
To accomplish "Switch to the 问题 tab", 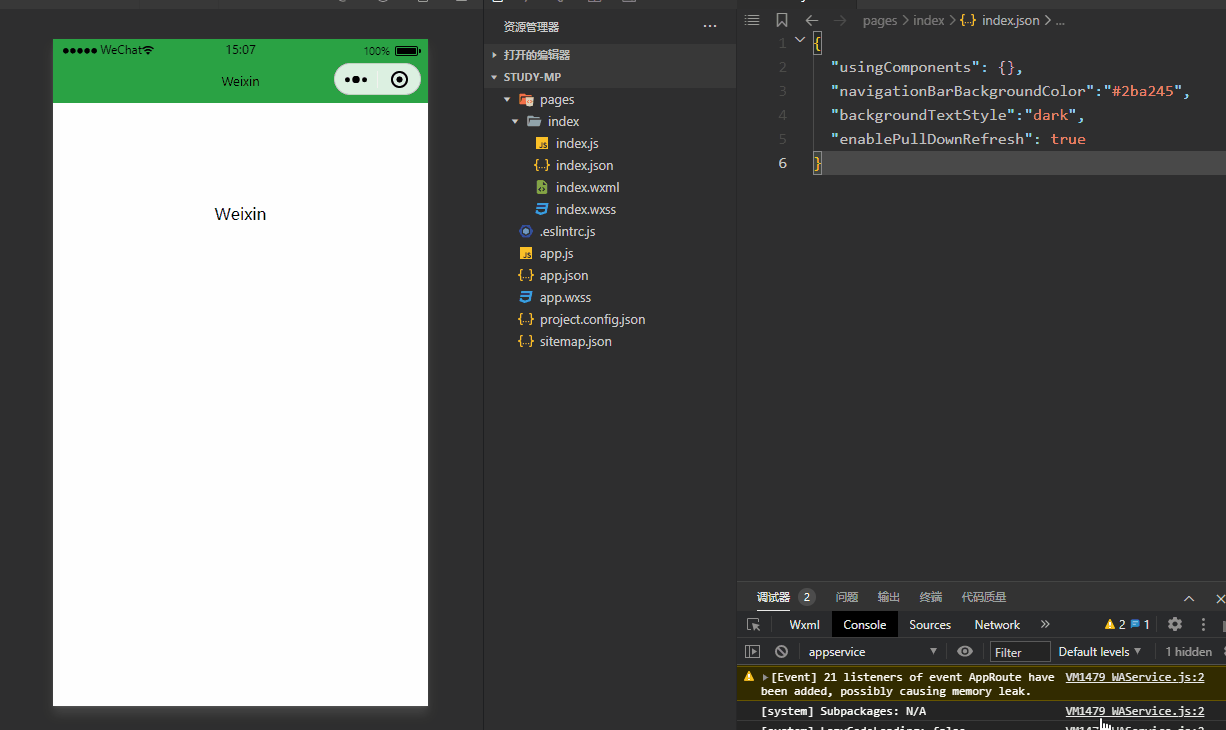I will pyautogui.click(x=847, y=597).
